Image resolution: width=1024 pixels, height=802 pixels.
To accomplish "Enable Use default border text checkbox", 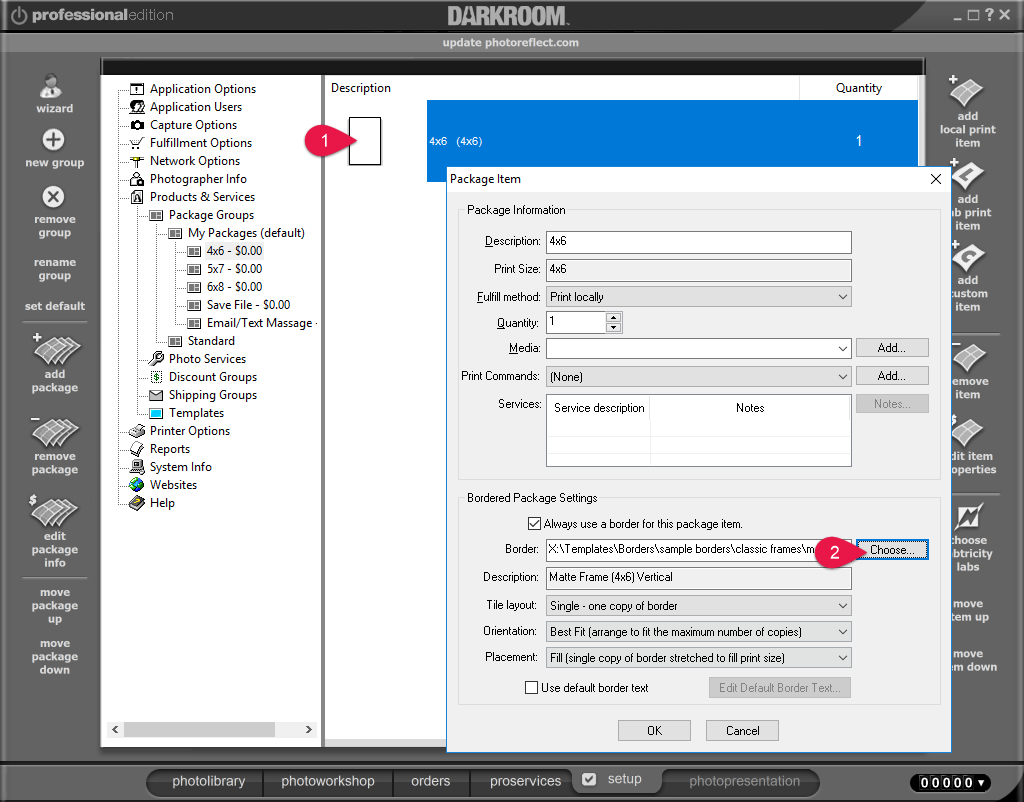I will click(532, 688).
